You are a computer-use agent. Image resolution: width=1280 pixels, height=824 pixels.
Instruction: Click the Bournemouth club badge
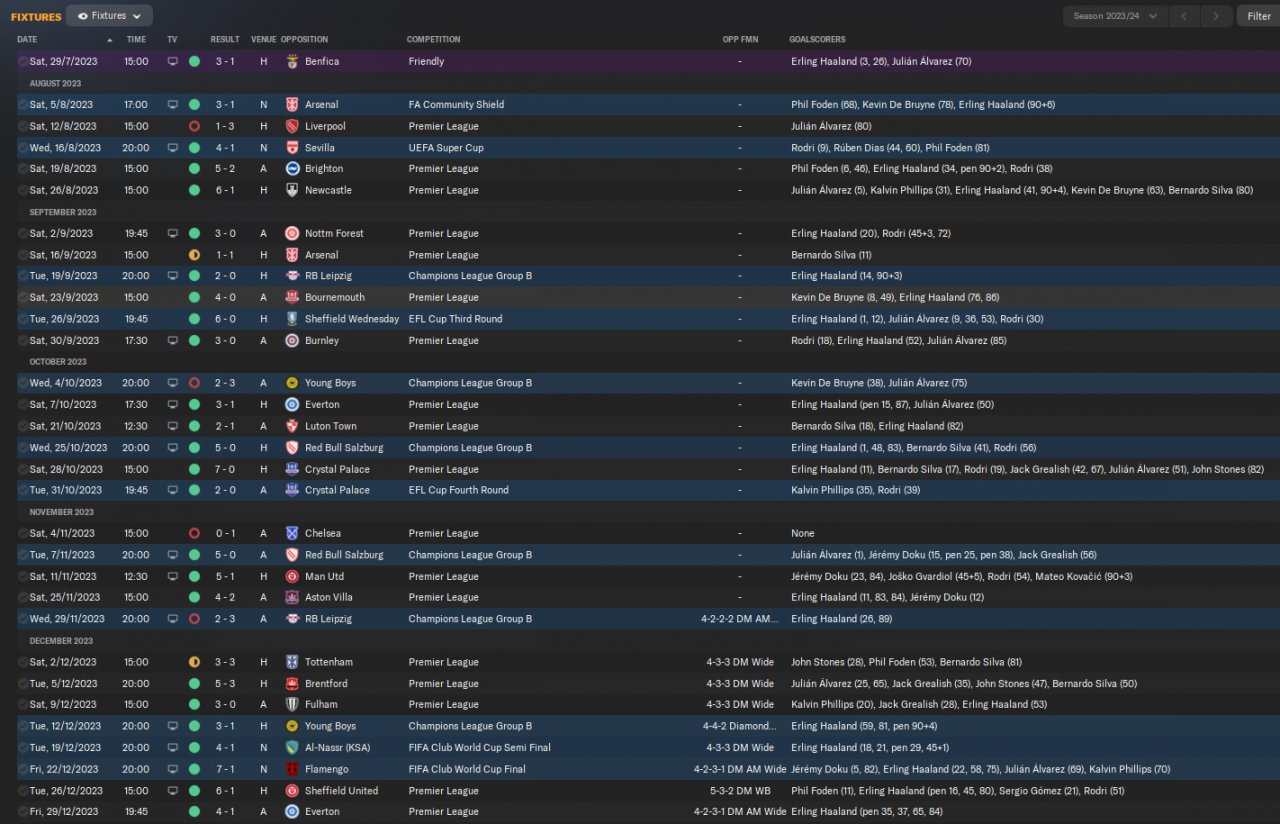pyautogui.click(x=292, y=297)
